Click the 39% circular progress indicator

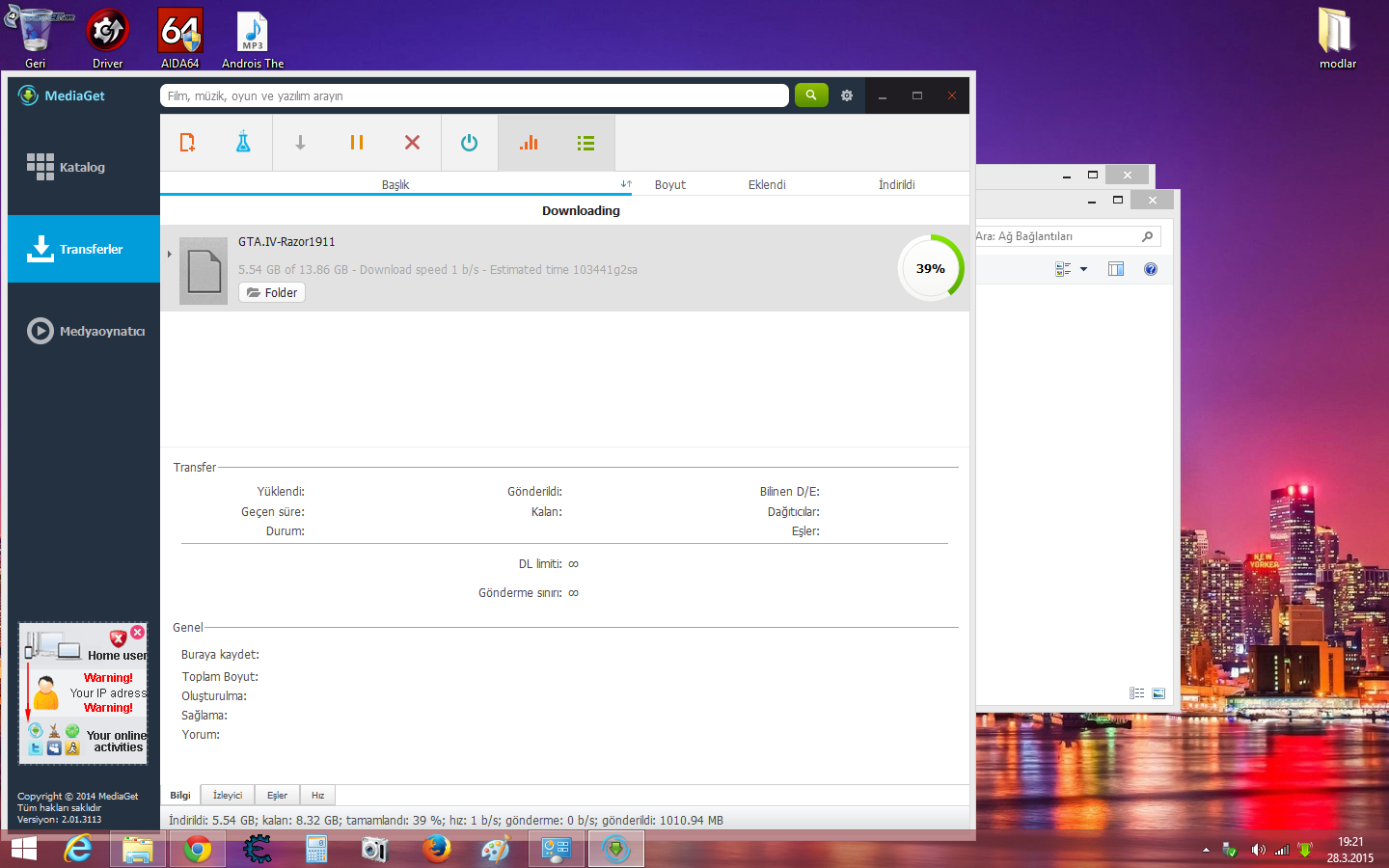pyautogui.click(x=930, y=268)
